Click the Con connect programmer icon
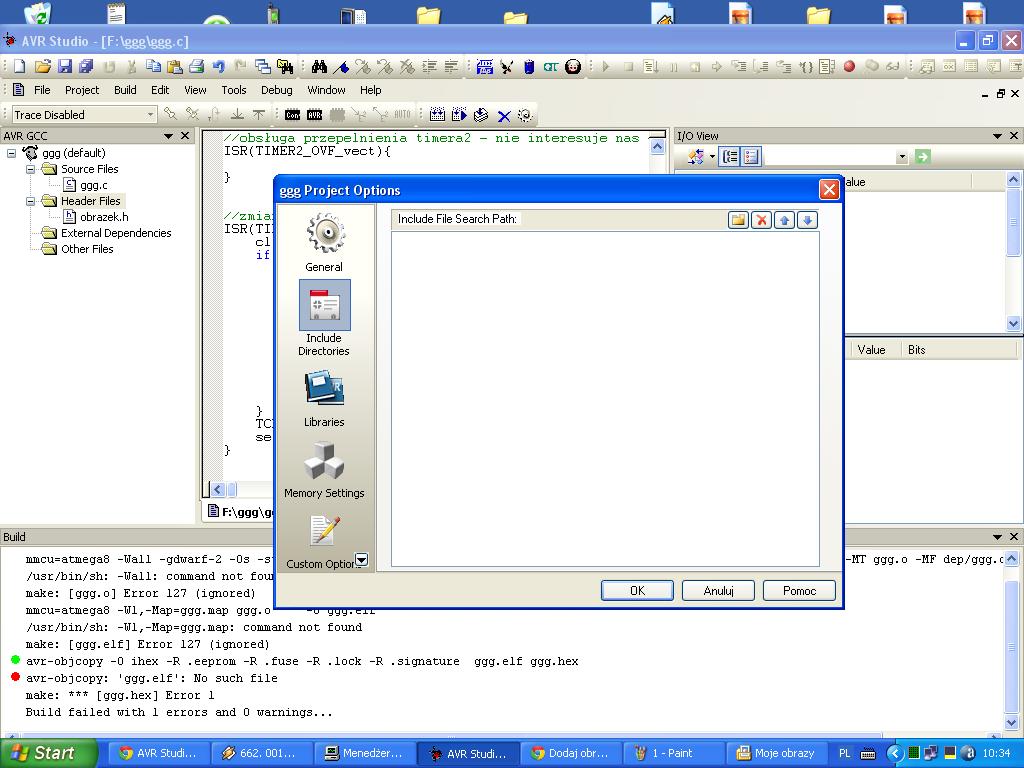 [293, 115]
